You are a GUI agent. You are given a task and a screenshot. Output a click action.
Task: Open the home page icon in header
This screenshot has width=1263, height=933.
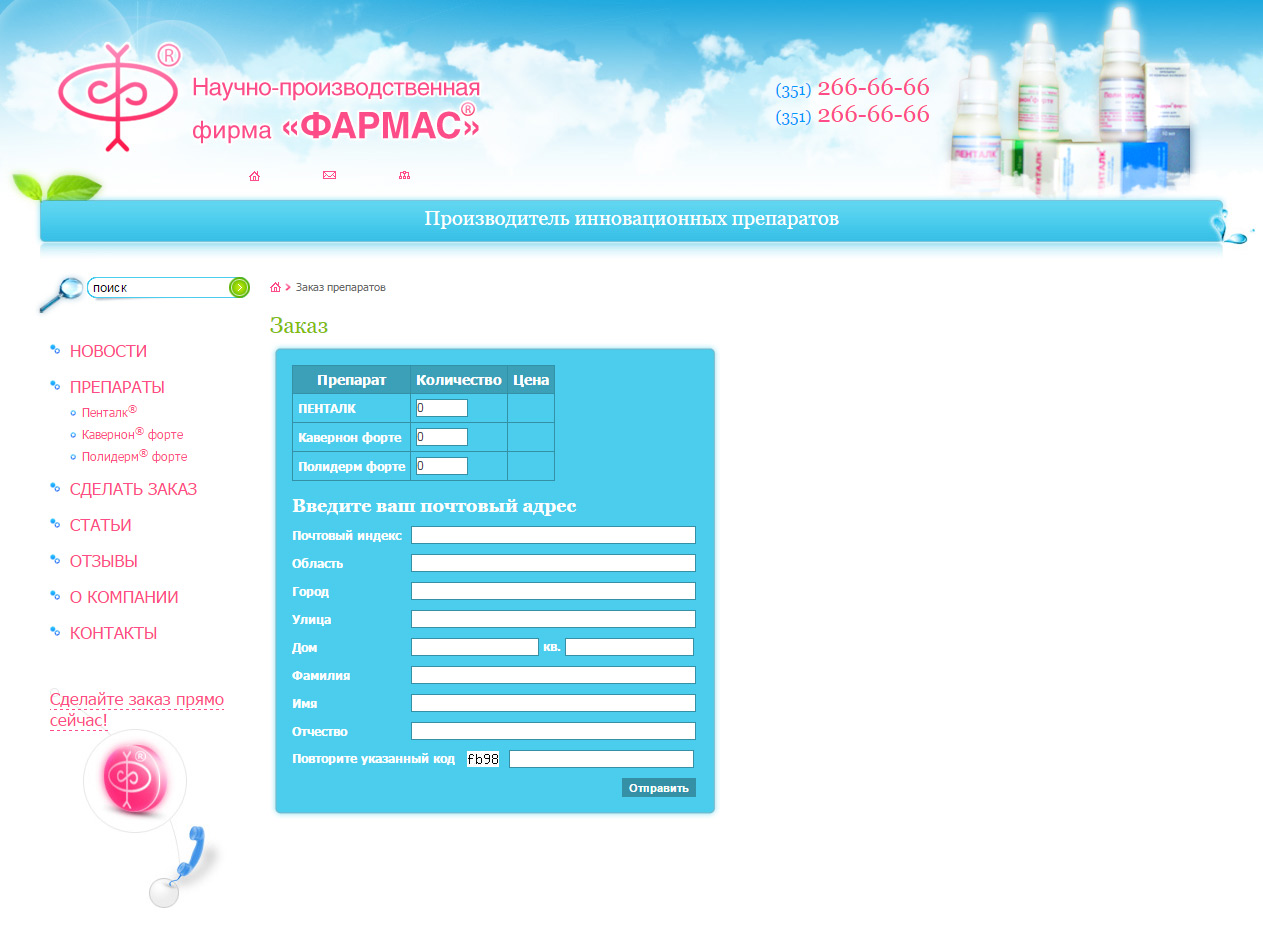click(x=254, y=176)
